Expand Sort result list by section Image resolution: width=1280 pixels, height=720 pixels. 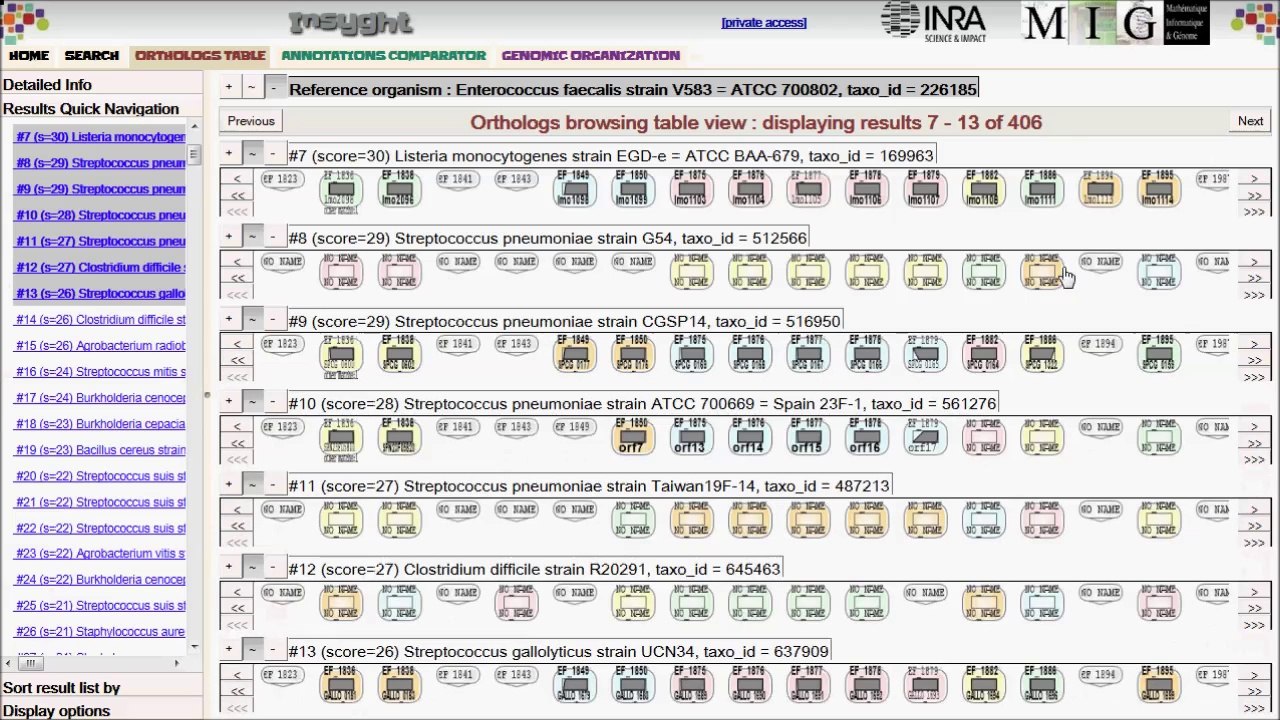(x=61, y=688)
